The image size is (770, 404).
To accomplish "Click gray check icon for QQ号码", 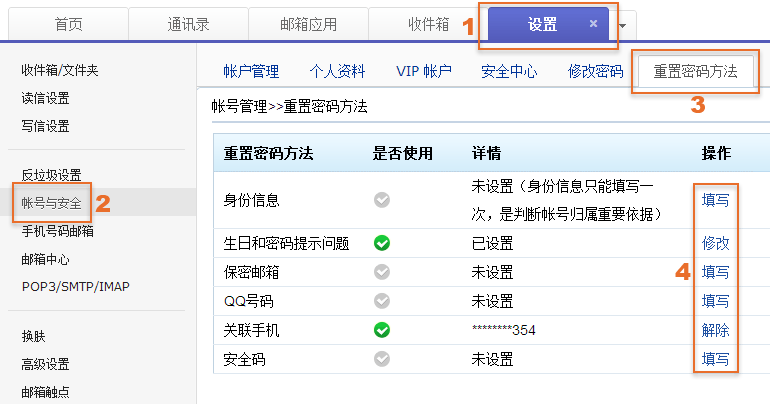I will tap(381, 300).
